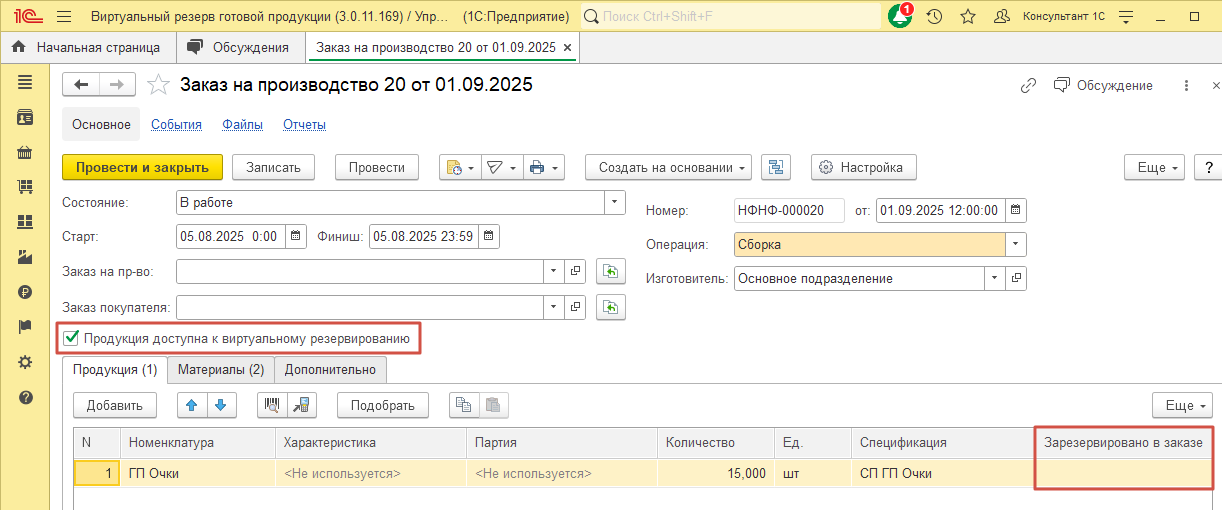The height and width of the screenshot is (510, 1222).
Task: Click the barcode search icon
Action: [x=271, y=405]
